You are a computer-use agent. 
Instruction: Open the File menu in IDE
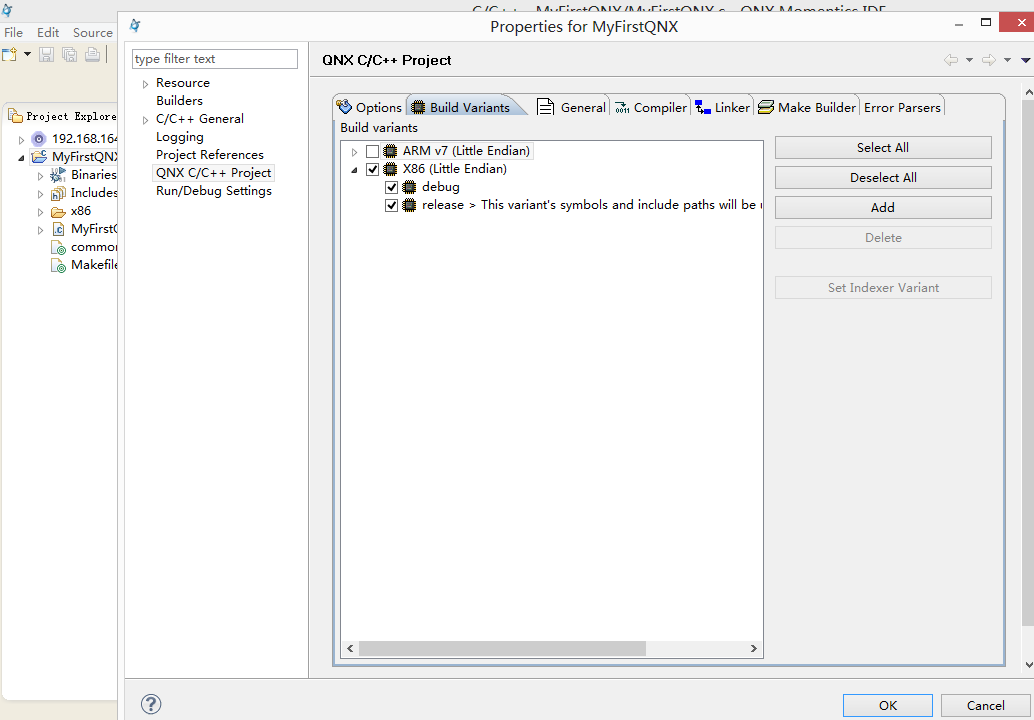tap(13, 32)
